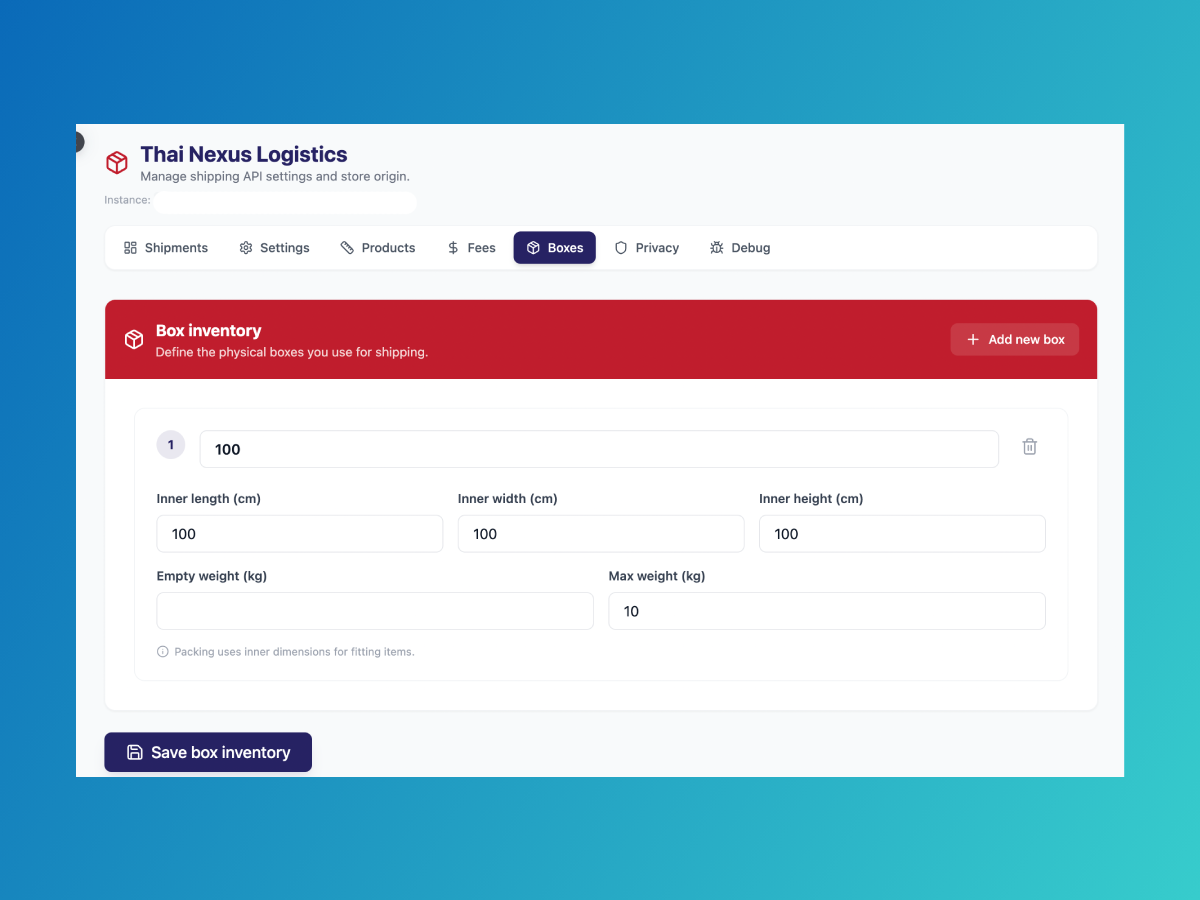Image resolution: width=1200 pixels, height=900 pixels.
Task: Open the Privacy tab
Action: 647,248
